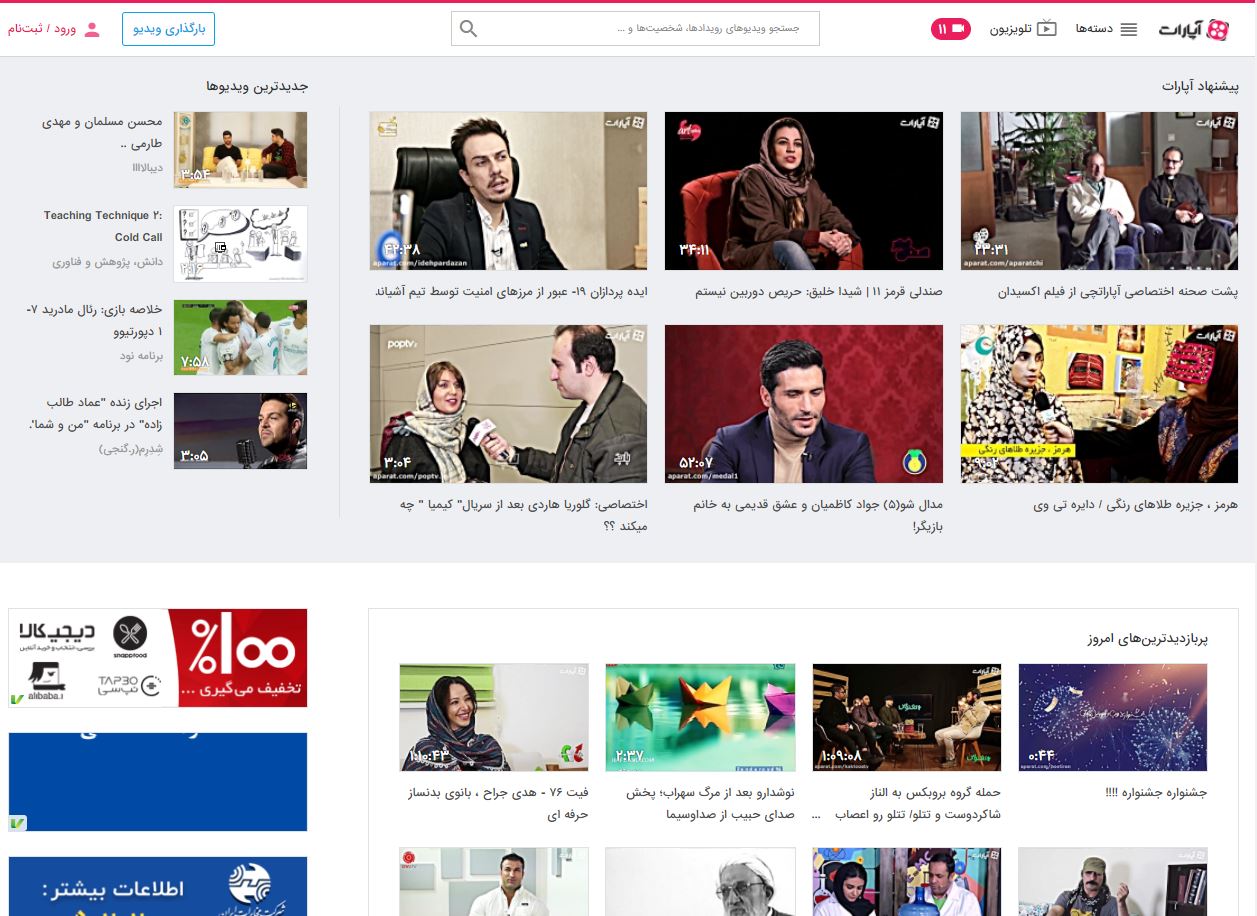The height and width of the screenshot is (916, 1257).
Task: Open thumbnail of نوشدارو بعد از مرگ سهراب
Action: (x=700, y=717)
